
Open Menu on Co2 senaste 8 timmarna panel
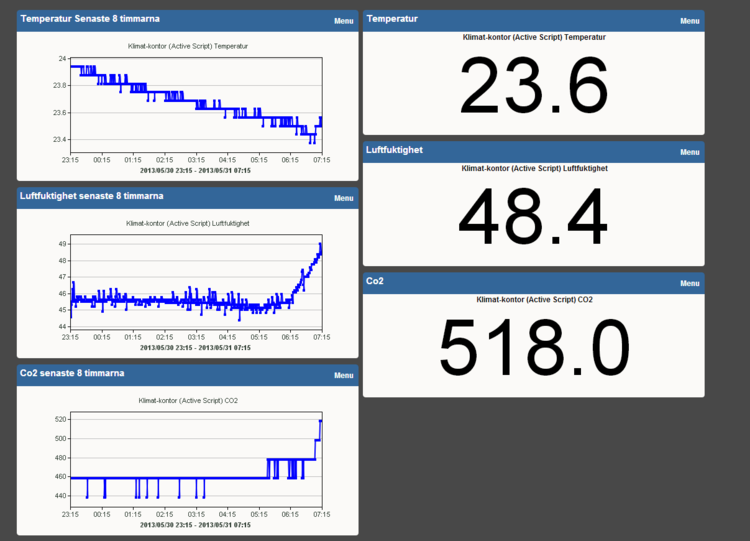pyautogui.click(x=343, y=375)
